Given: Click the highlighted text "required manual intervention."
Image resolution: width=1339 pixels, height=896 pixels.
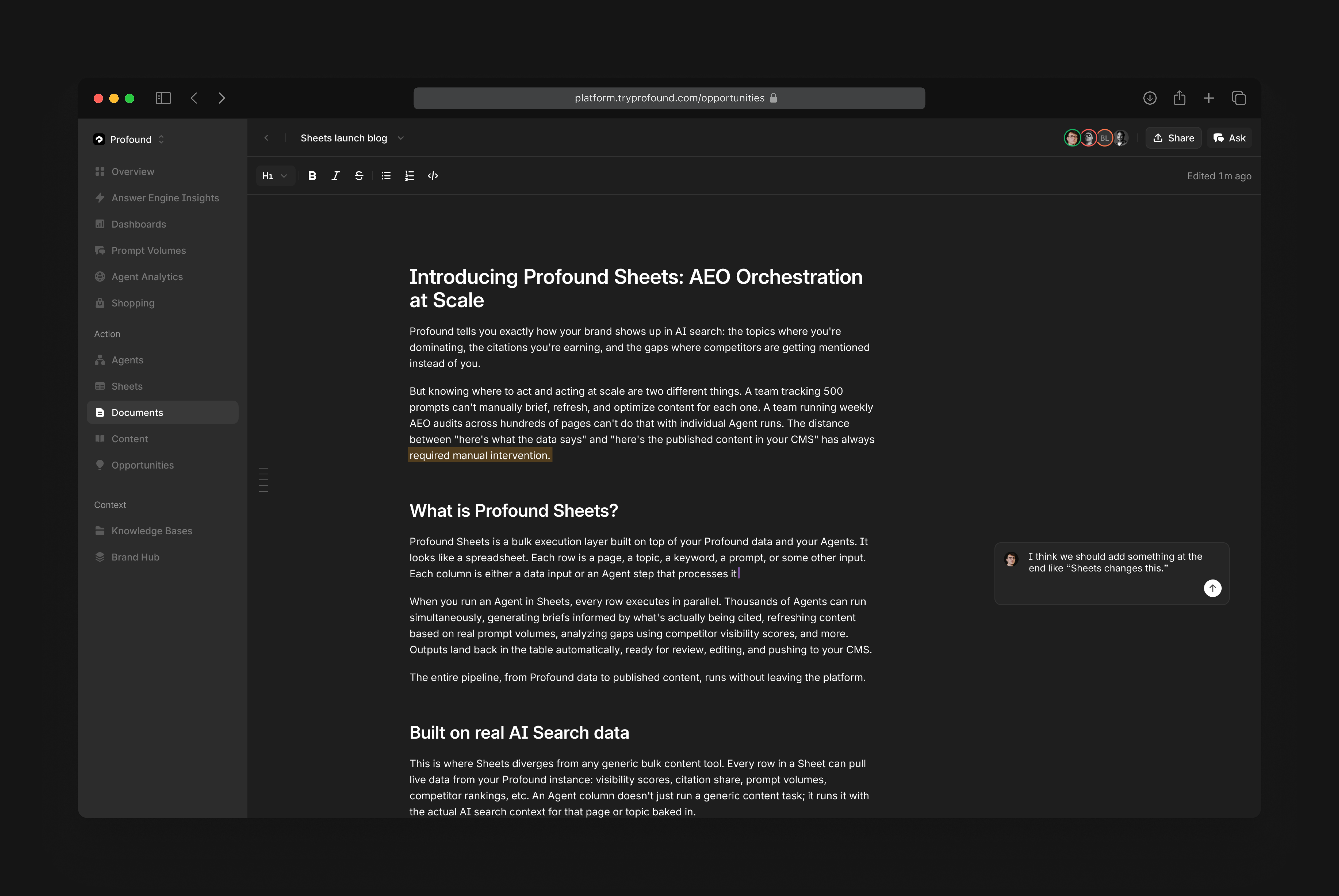Looking at the screenshot, I should [x=480, y=455].
